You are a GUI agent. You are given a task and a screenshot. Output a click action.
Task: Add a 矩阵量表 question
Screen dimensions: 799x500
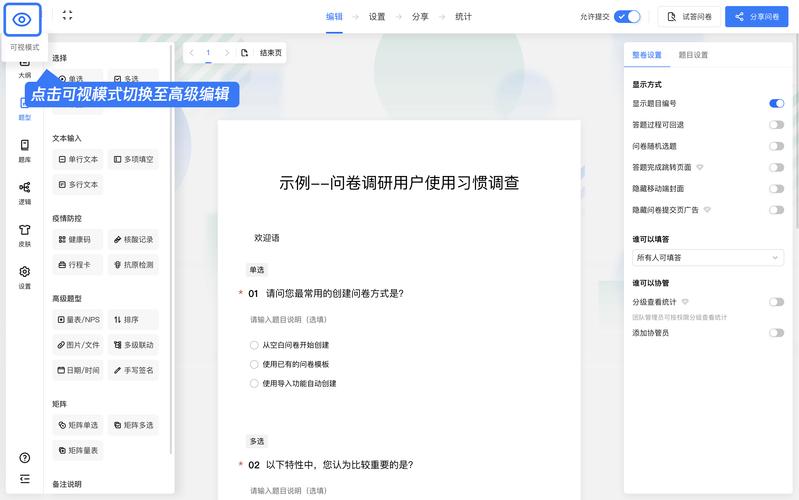coord(78,451)
